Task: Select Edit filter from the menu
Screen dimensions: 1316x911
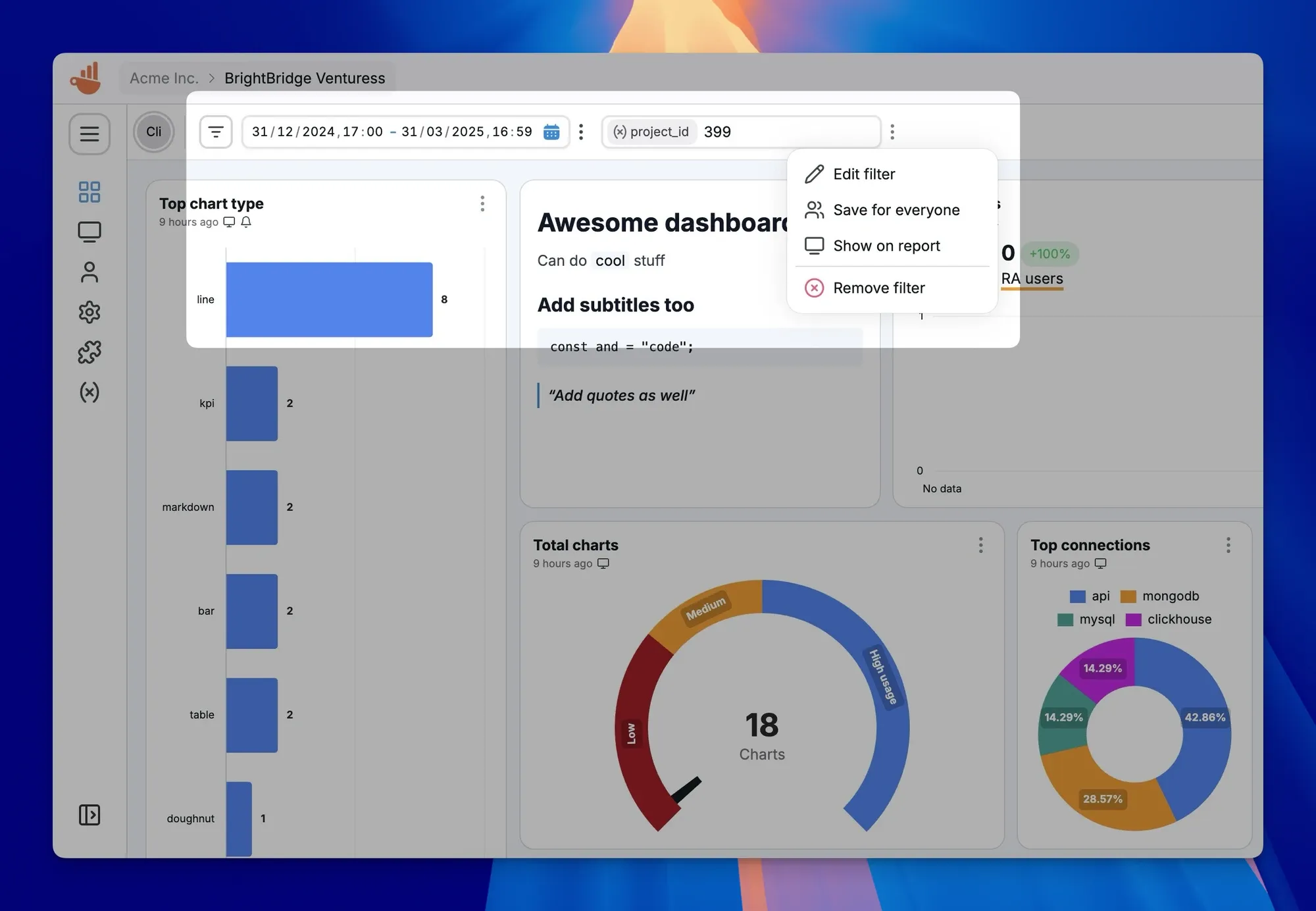Action: pyautogui.click(x=863, y=174)
